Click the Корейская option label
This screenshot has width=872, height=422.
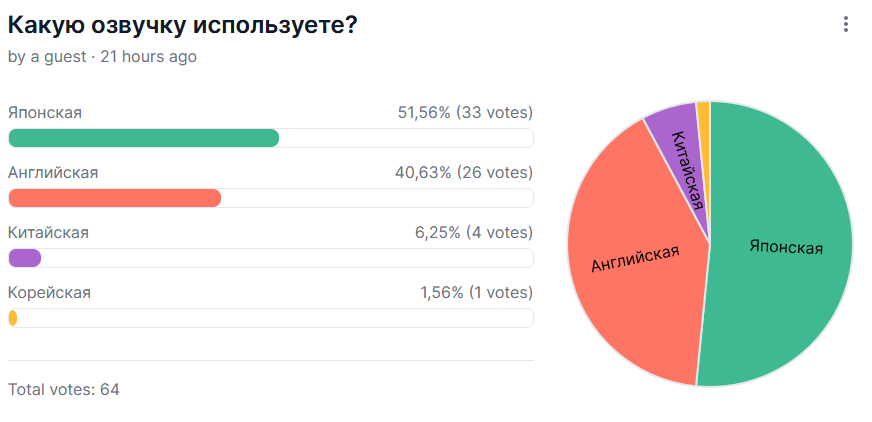click(x=49, y=292)
